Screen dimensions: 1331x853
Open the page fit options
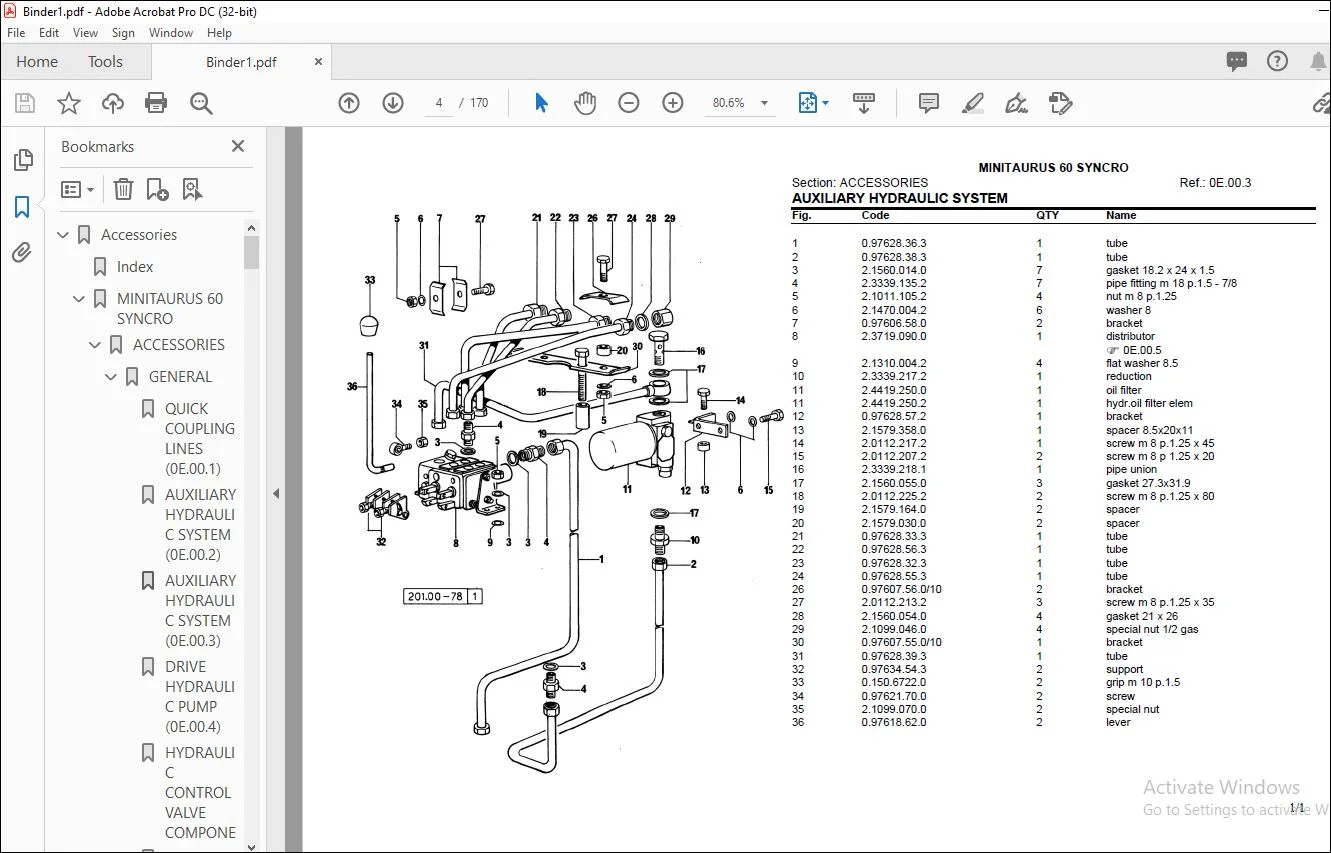click(x=812, y=103)
